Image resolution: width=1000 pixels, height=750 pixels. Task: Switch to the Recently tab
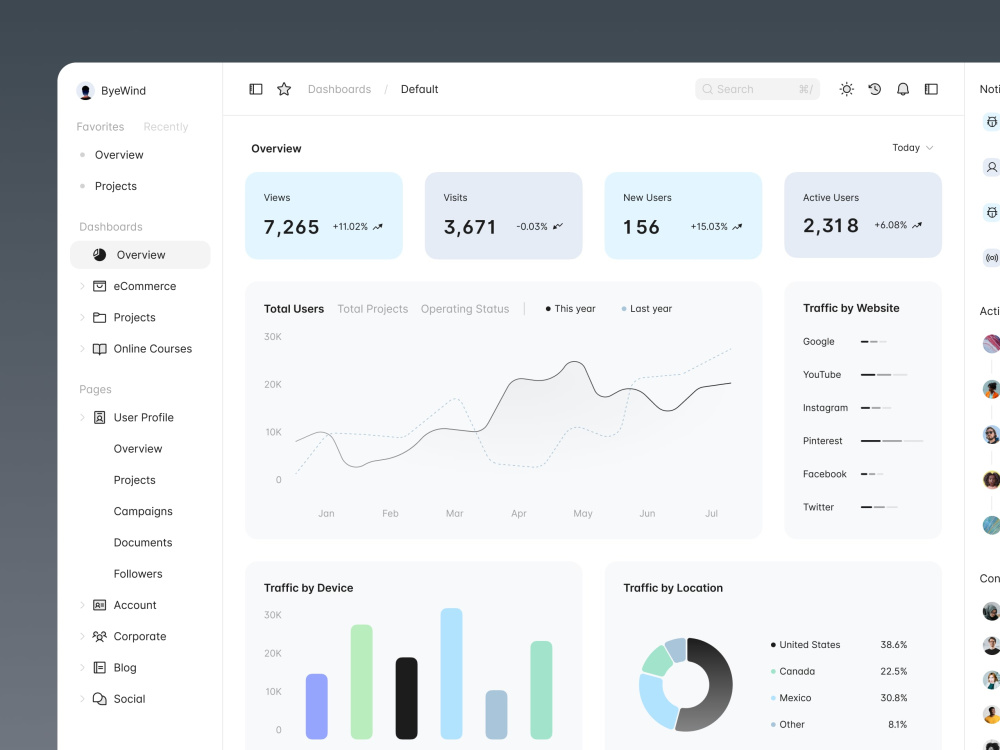tap(166, 127)
